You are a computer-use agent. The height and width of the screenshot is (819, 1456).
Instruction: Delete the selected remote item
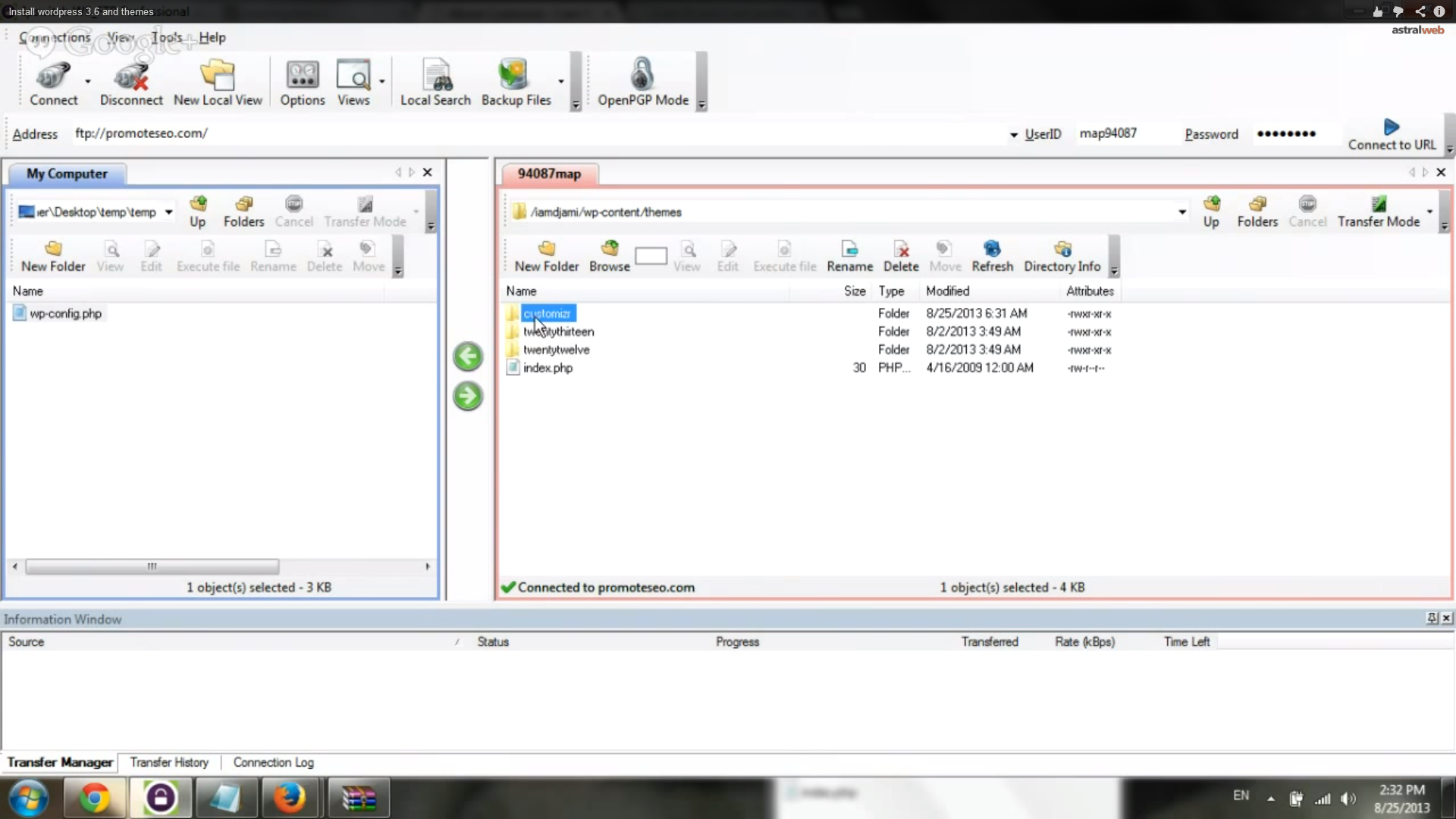(x=901, y=256)
